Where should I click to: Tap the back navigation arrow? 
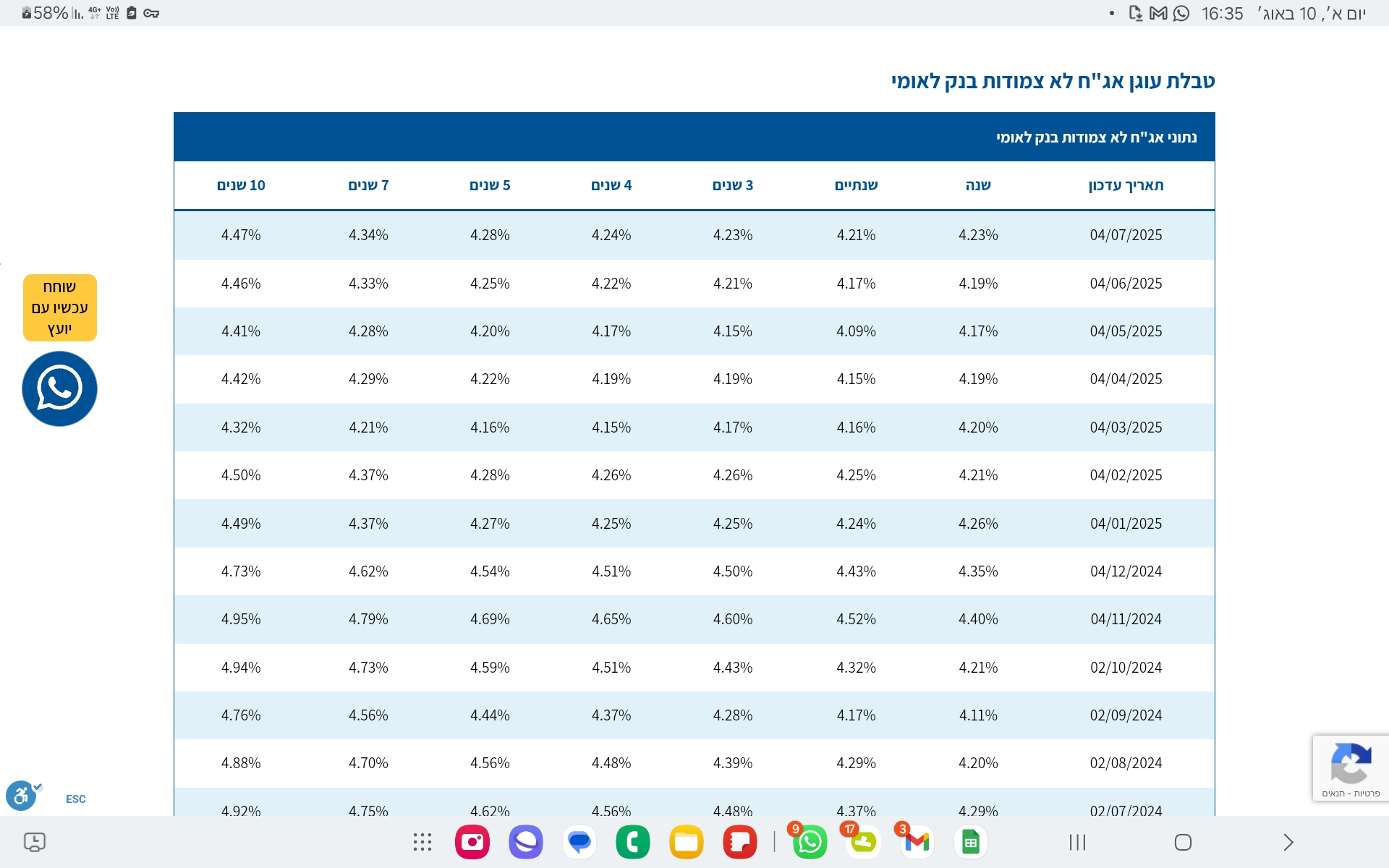pyautogui.click(x=1288, y=842)
